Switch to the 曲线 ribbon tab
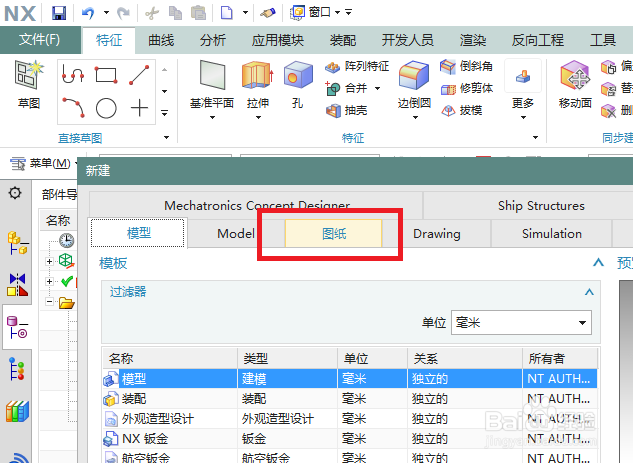 [161, 40]
